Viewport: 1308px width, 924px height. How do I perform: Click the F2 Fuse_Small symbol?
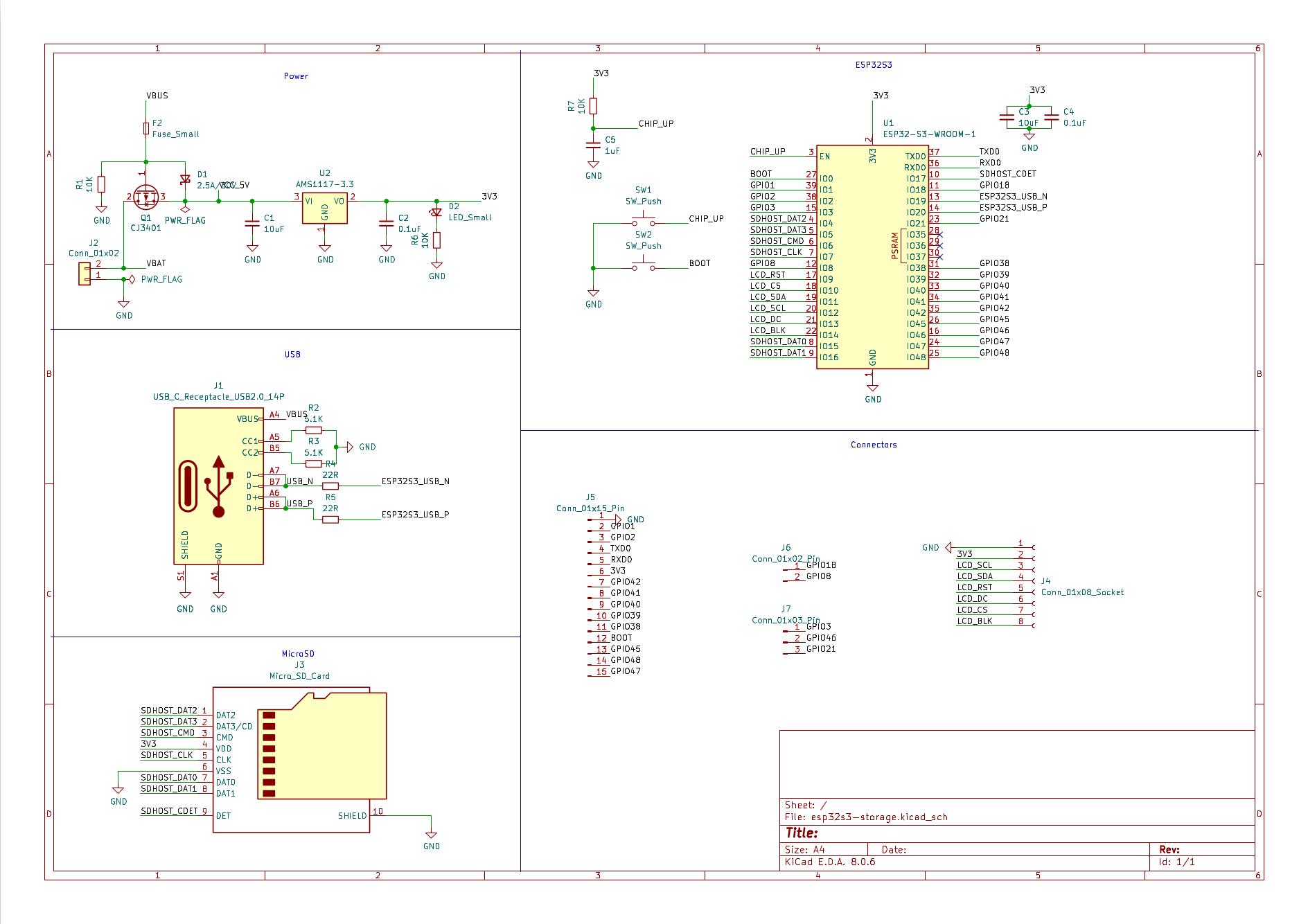pos(145,129)
